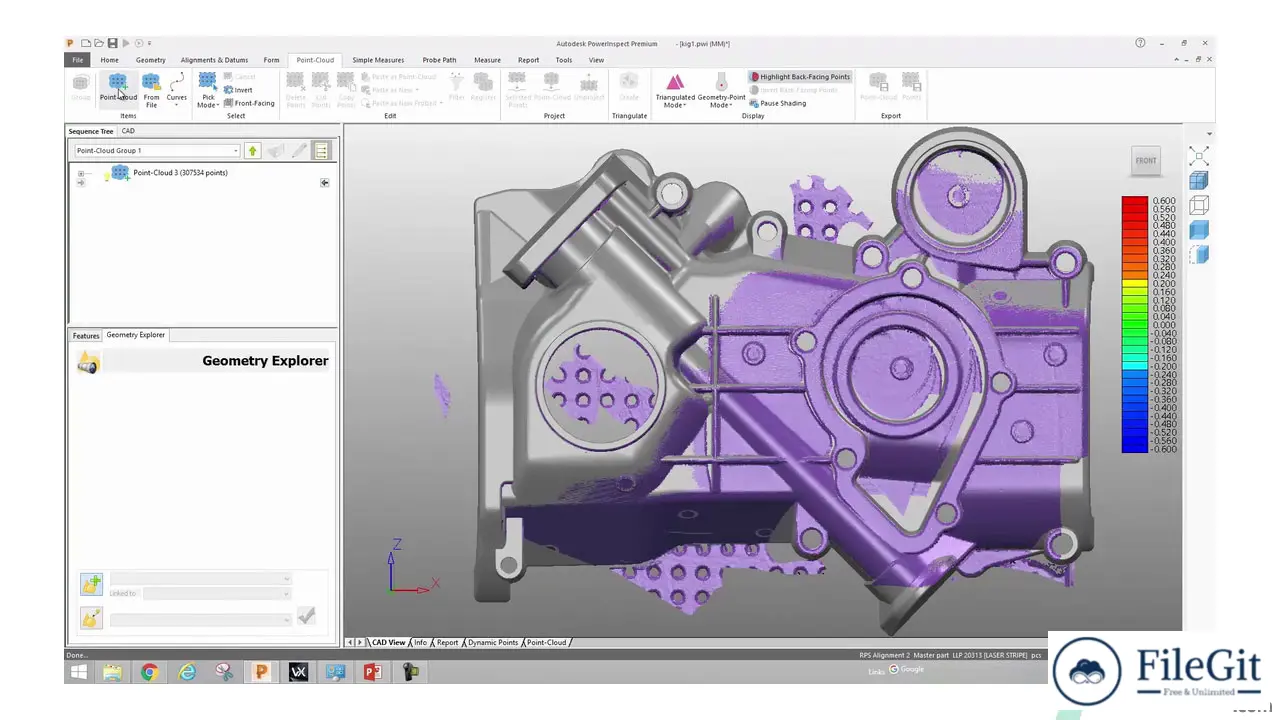Viewport: 1280px width, 720px height.
Task: Switch to the Geometry Explorer tab
Action: click(x=136, y=335)
